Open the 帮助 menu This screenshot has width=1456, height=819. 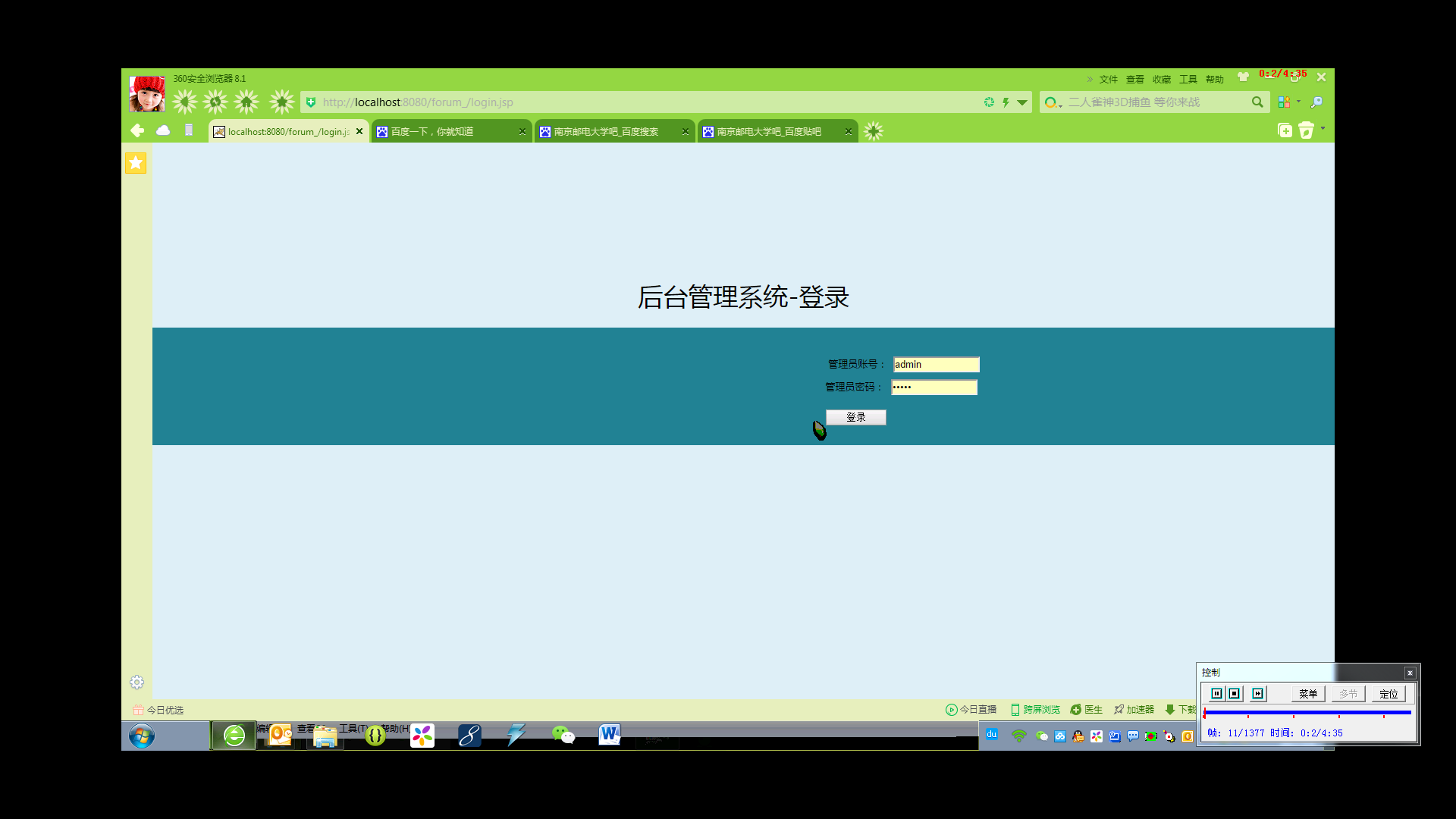coord(1215,80)
